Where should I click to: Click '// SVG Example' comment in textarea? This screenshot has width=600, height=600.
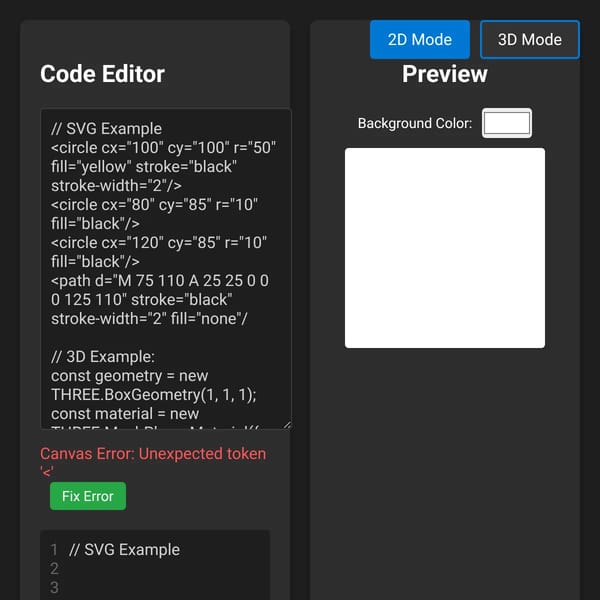106,129
